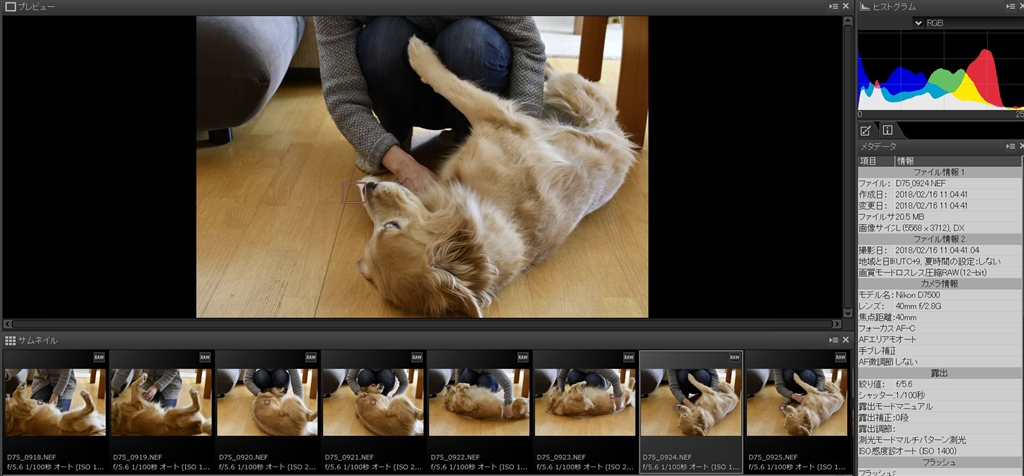This screenshot has width=1024, height=476.
Task: Click the RAW badge on D75_0921.NEF
Action: (x=417, y=357)
